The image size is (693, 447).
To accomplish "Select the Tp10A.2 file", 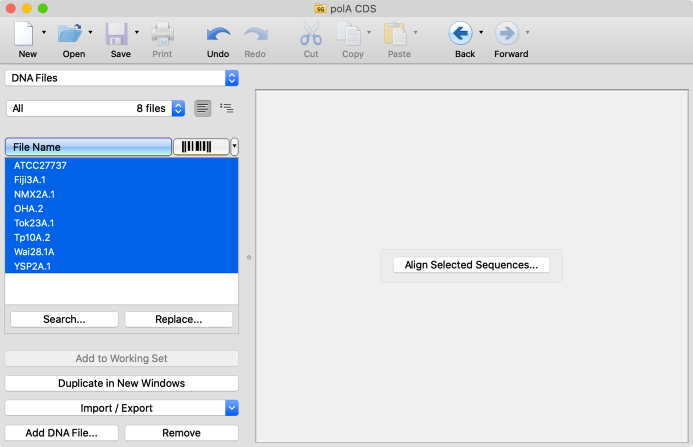I will coord(122,237).
